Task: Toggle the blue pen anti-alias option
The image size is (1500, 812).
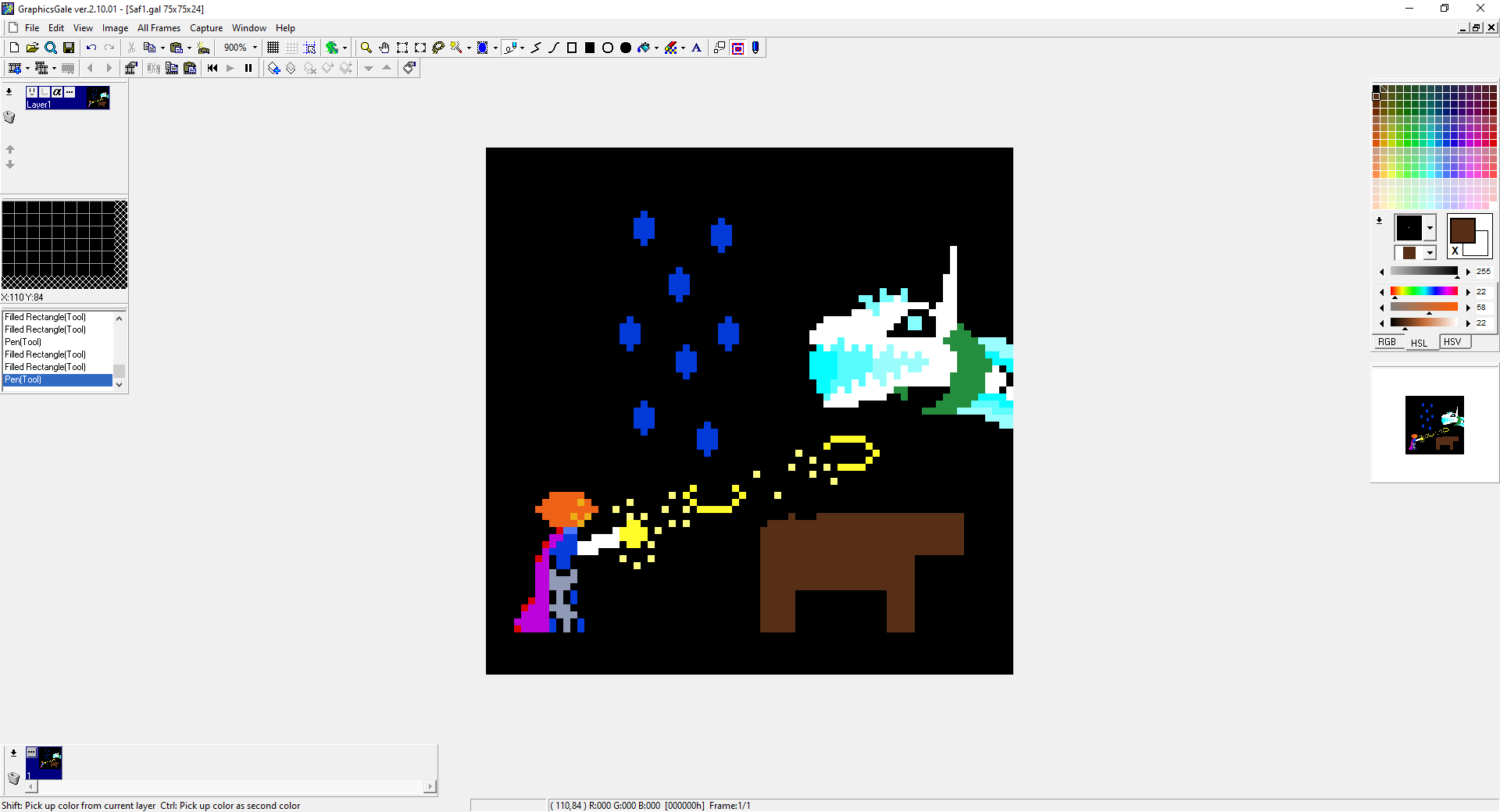Action: point(755,48)
